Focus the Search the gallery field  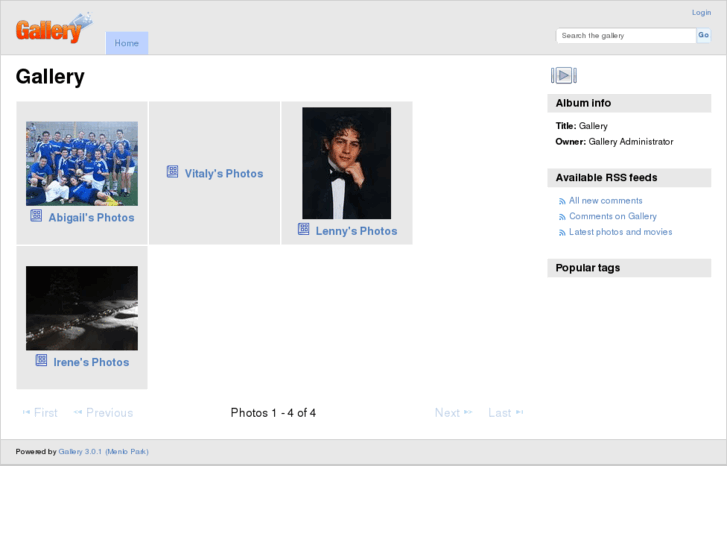(626, 36)
